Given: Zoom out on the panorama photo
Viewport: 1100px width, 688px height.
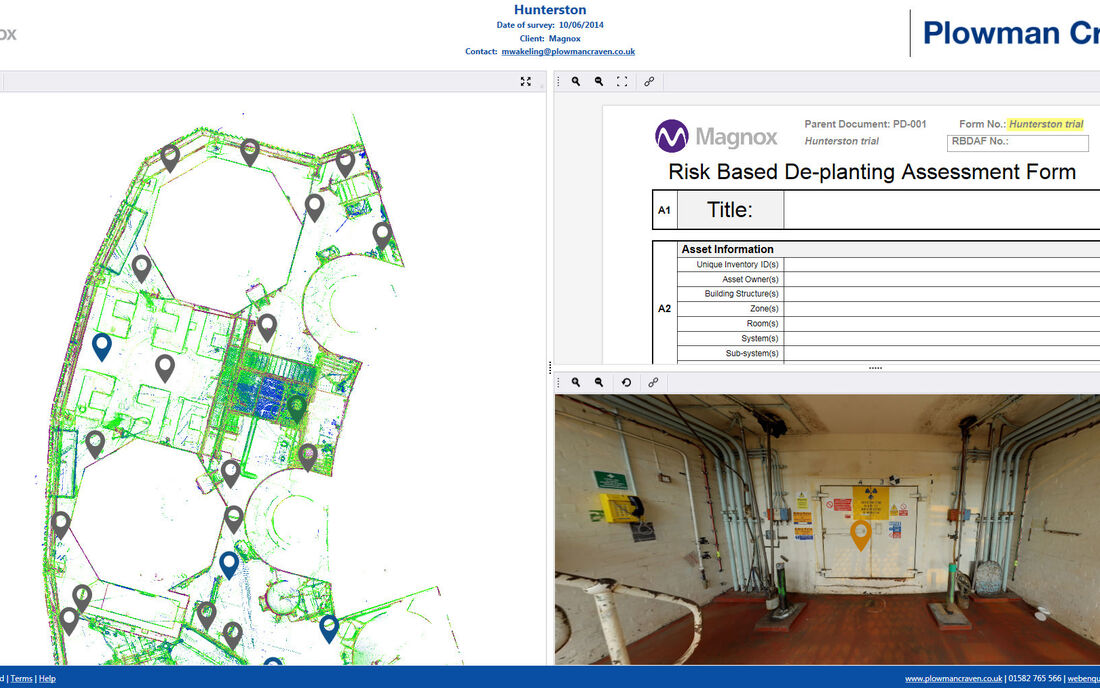Looking at the screenshot, I should 599,382.
